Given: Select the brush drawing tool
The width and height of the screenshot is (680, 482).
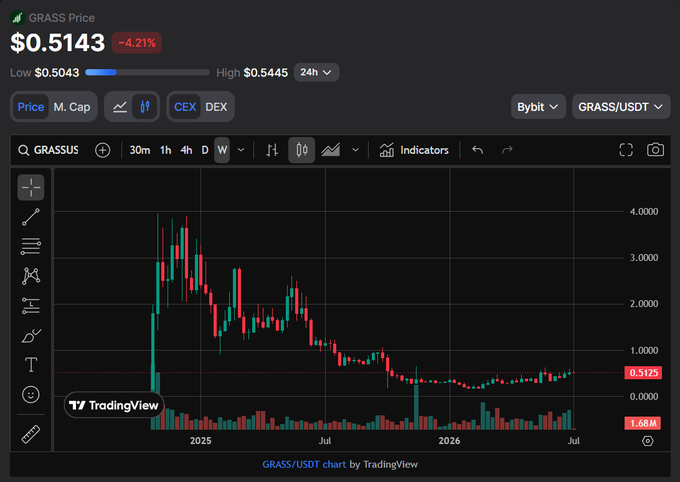Looking at the screenshot, I should point(31,335).
